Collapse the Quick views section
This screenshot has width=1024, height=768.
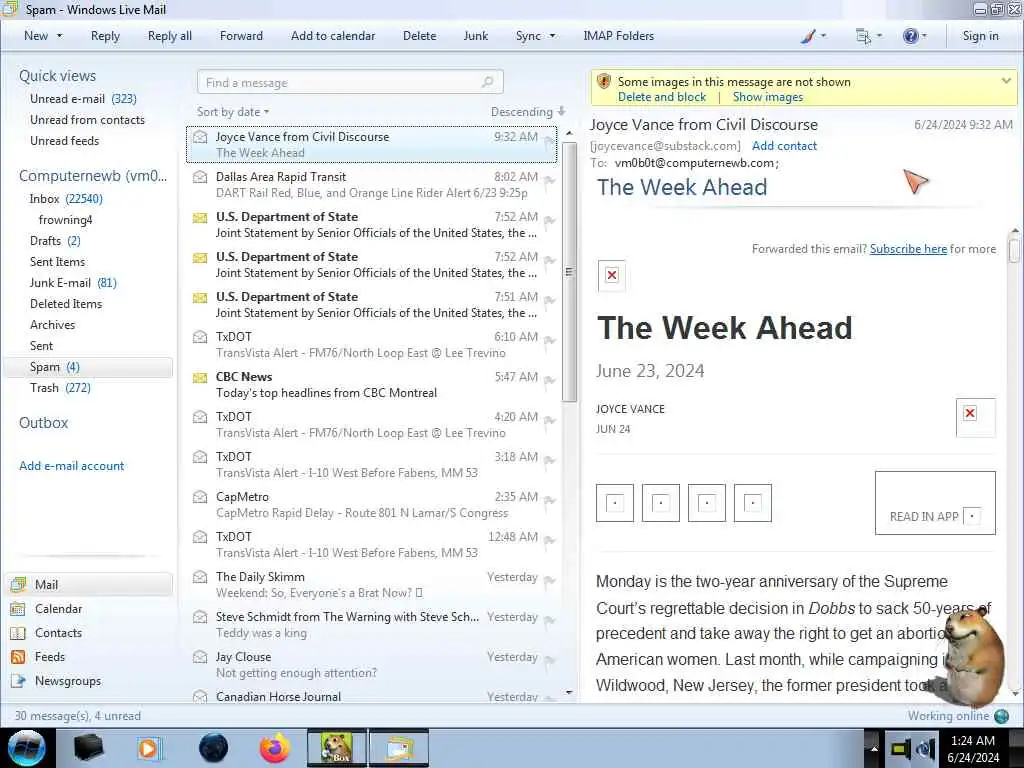[x=57, y=76]
